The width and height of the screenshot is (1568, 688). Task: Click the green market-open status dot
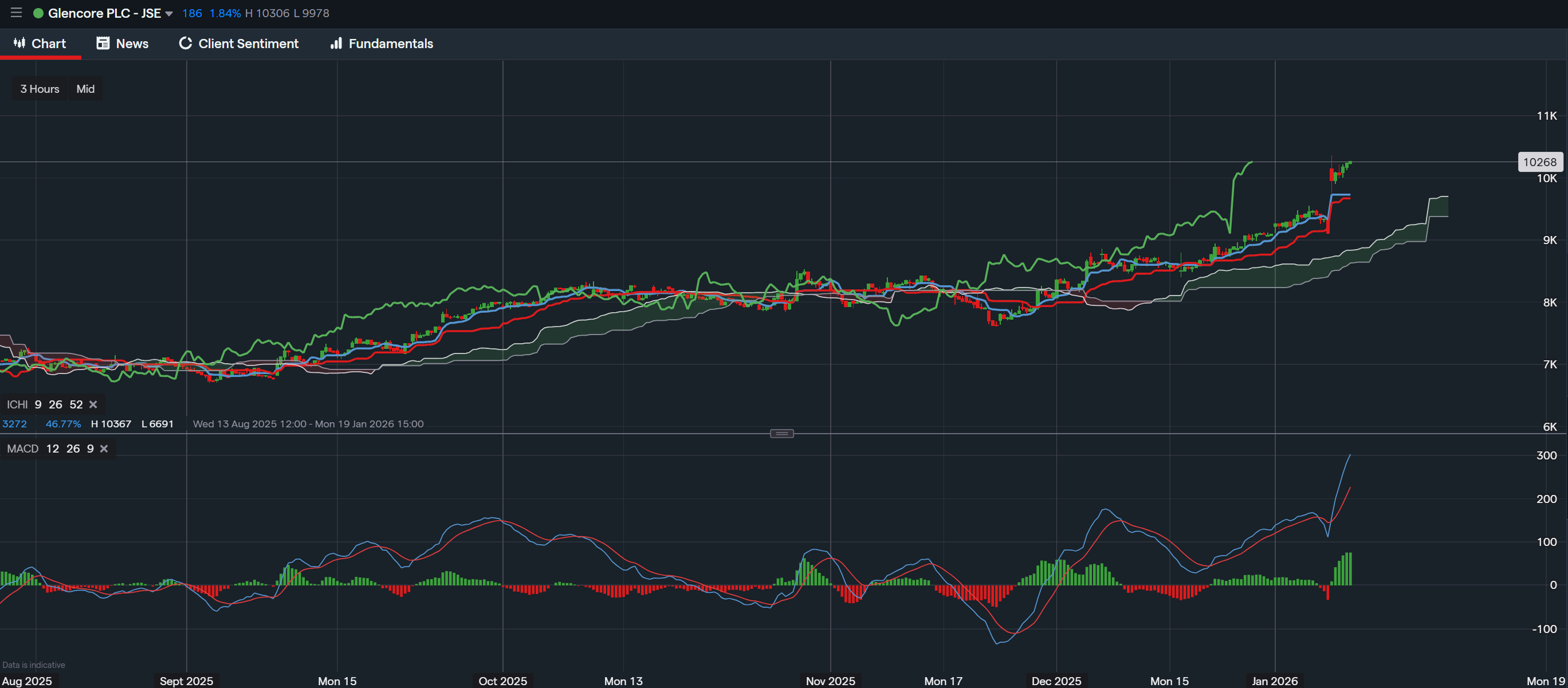[x=38, y=12]
